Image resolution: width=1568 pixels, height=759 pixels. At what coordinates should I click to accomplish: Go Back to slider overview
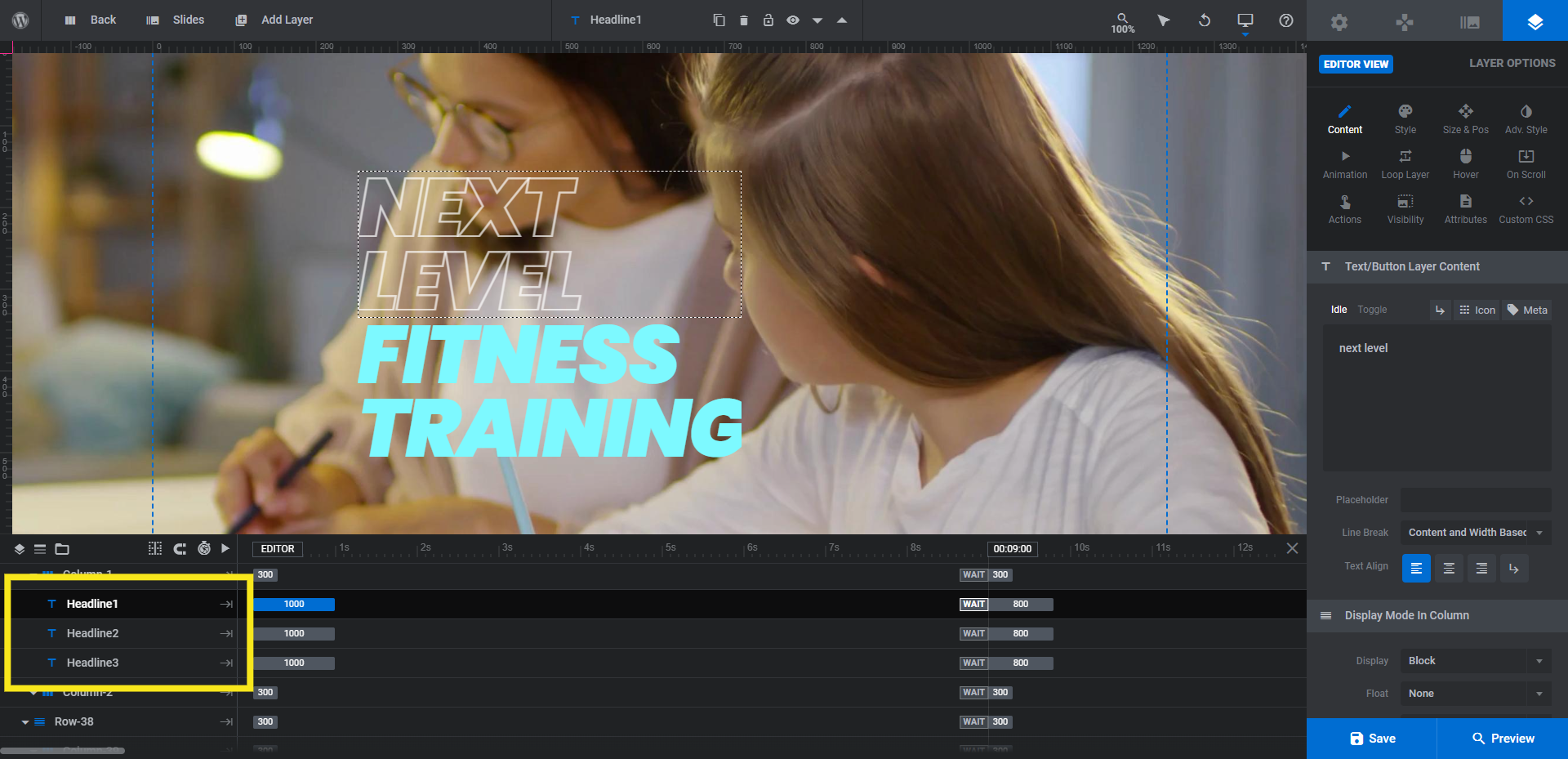click(91, 20)
